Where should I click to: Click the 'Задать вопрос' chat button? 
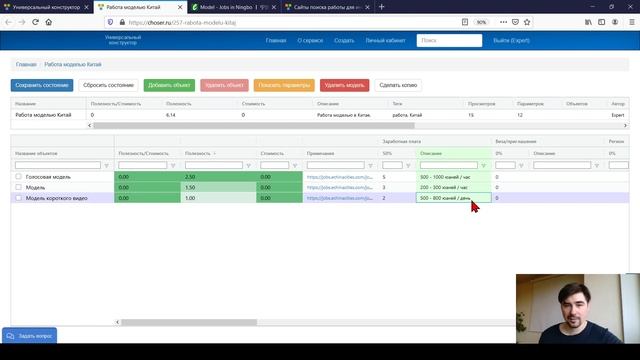click(30, 336)
